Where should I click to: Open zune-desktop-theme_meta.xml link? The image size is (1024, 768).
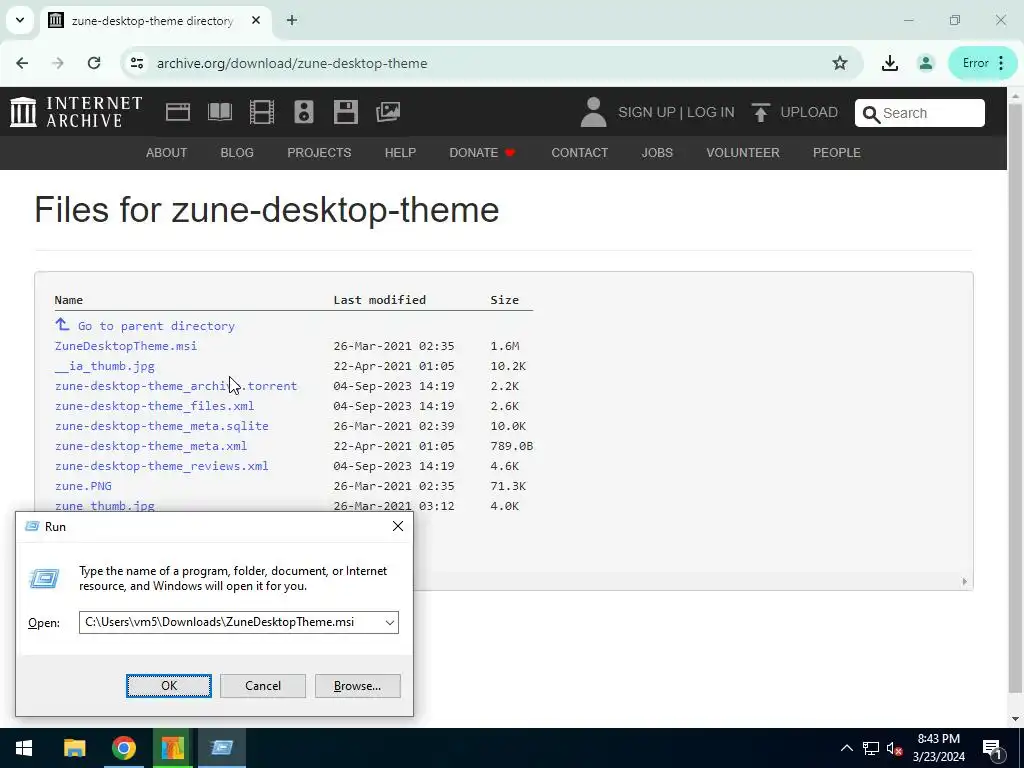151,446
